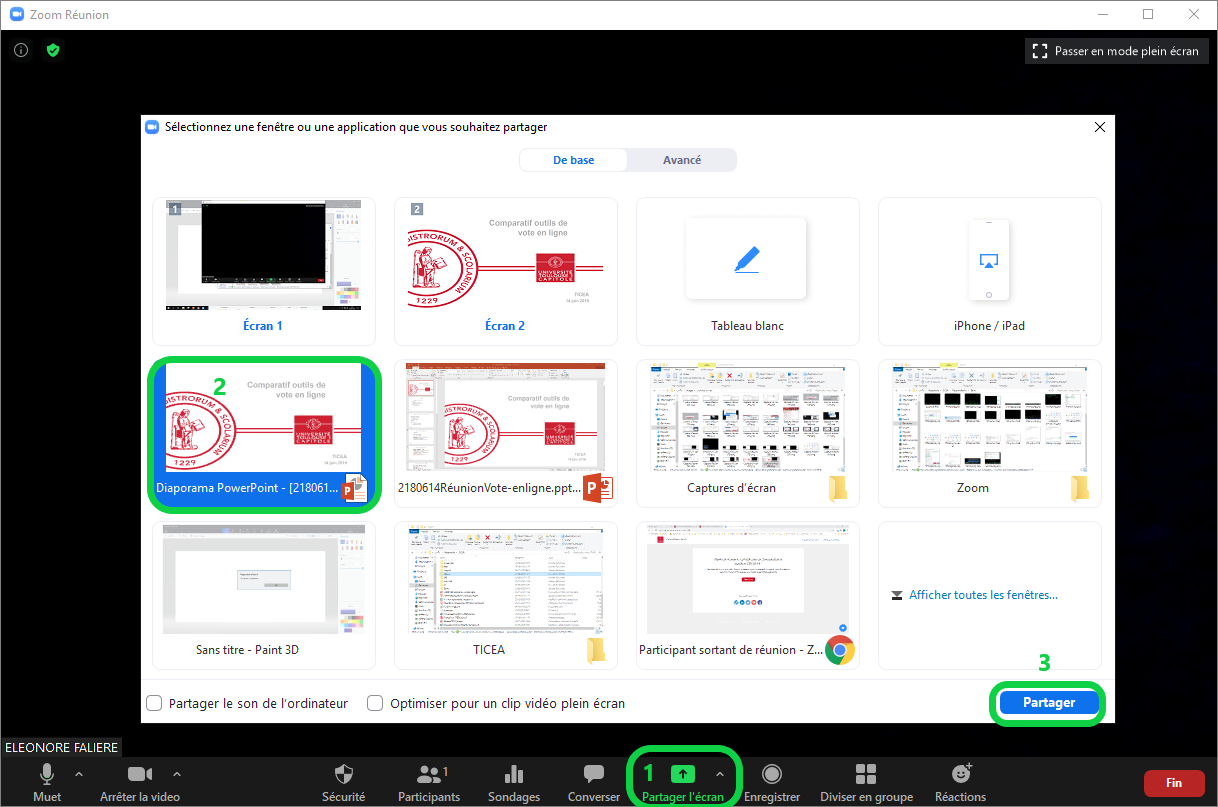Switch to the De base tab
The width and height of the screenshot is (1218, 807).
[x=573, y=160]
